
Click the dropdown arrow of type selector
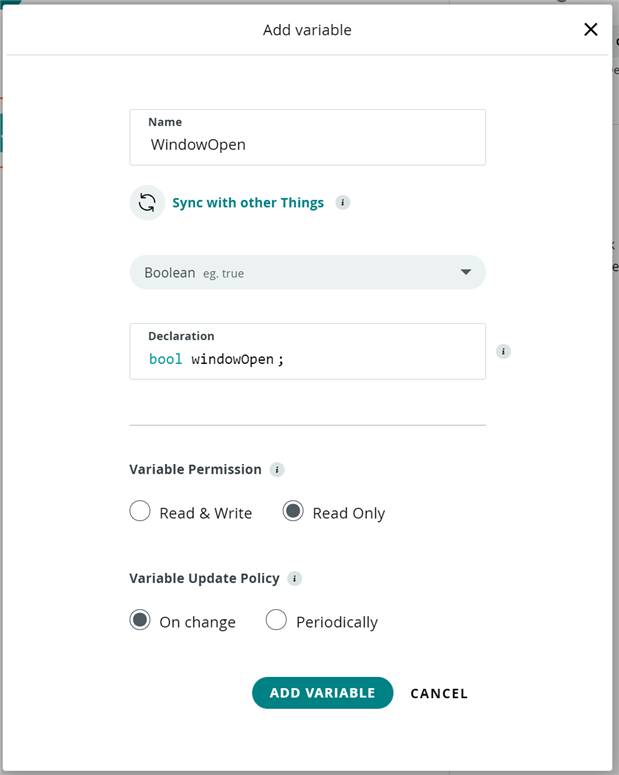click(x=466, y=272)
